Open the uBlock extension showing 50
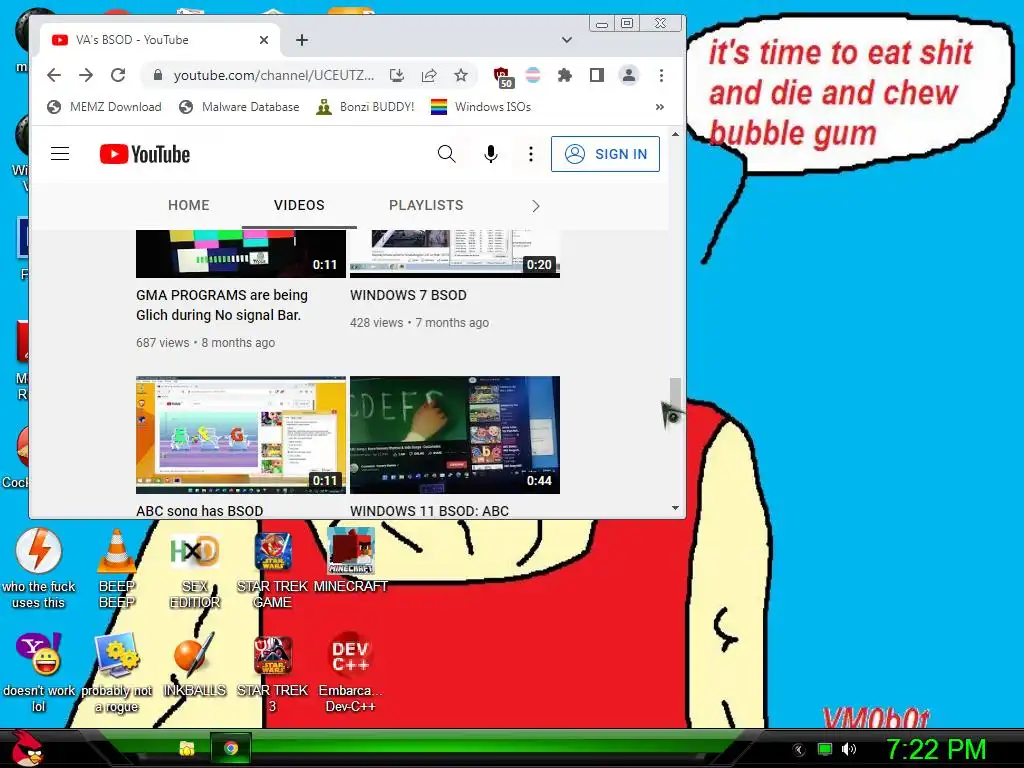Viewport: 1024px width, 768px height. click(x=503, y=77)
